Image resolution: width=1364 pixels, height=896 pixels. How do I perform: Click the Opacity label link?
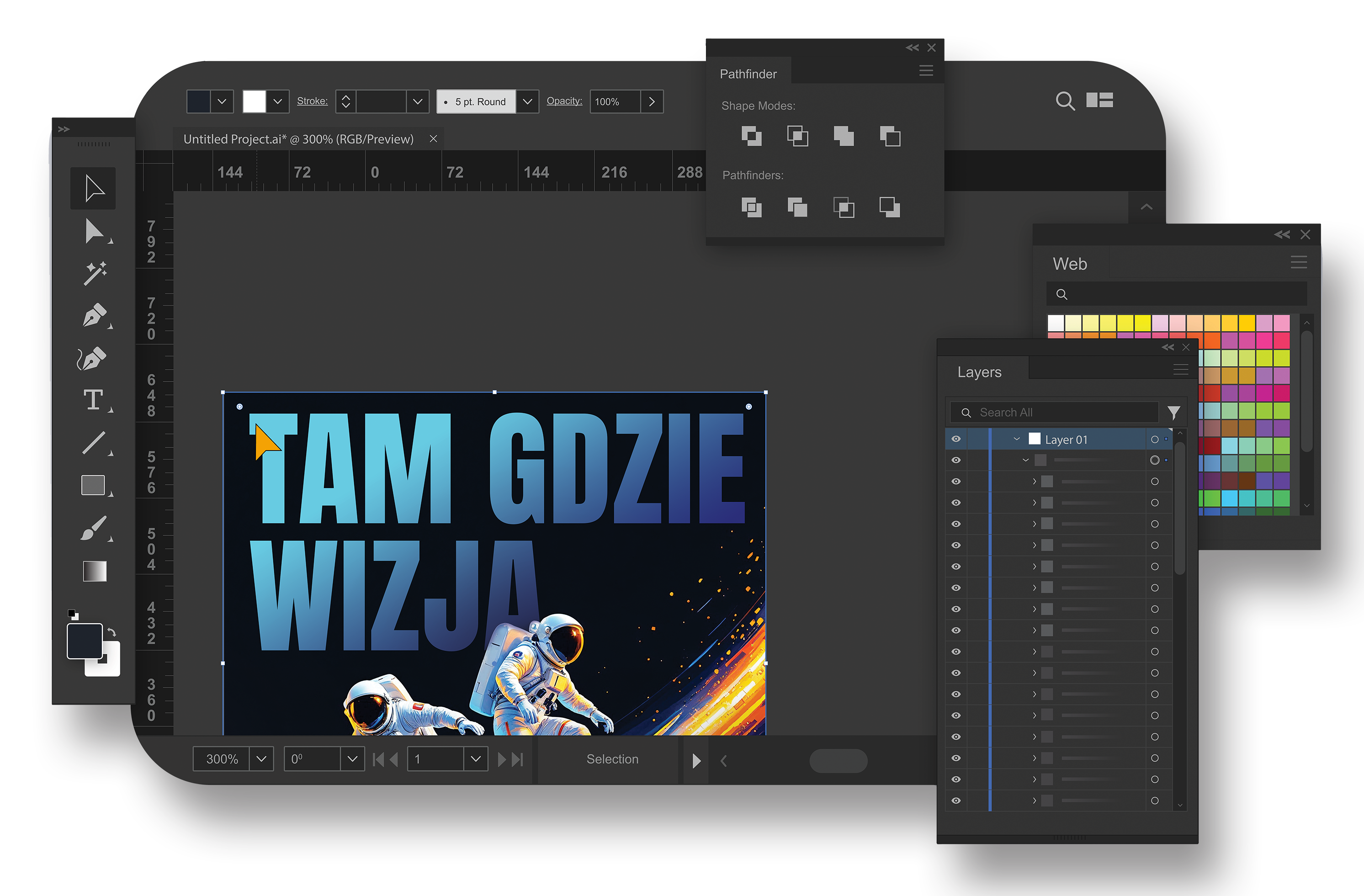click(564, 101)
